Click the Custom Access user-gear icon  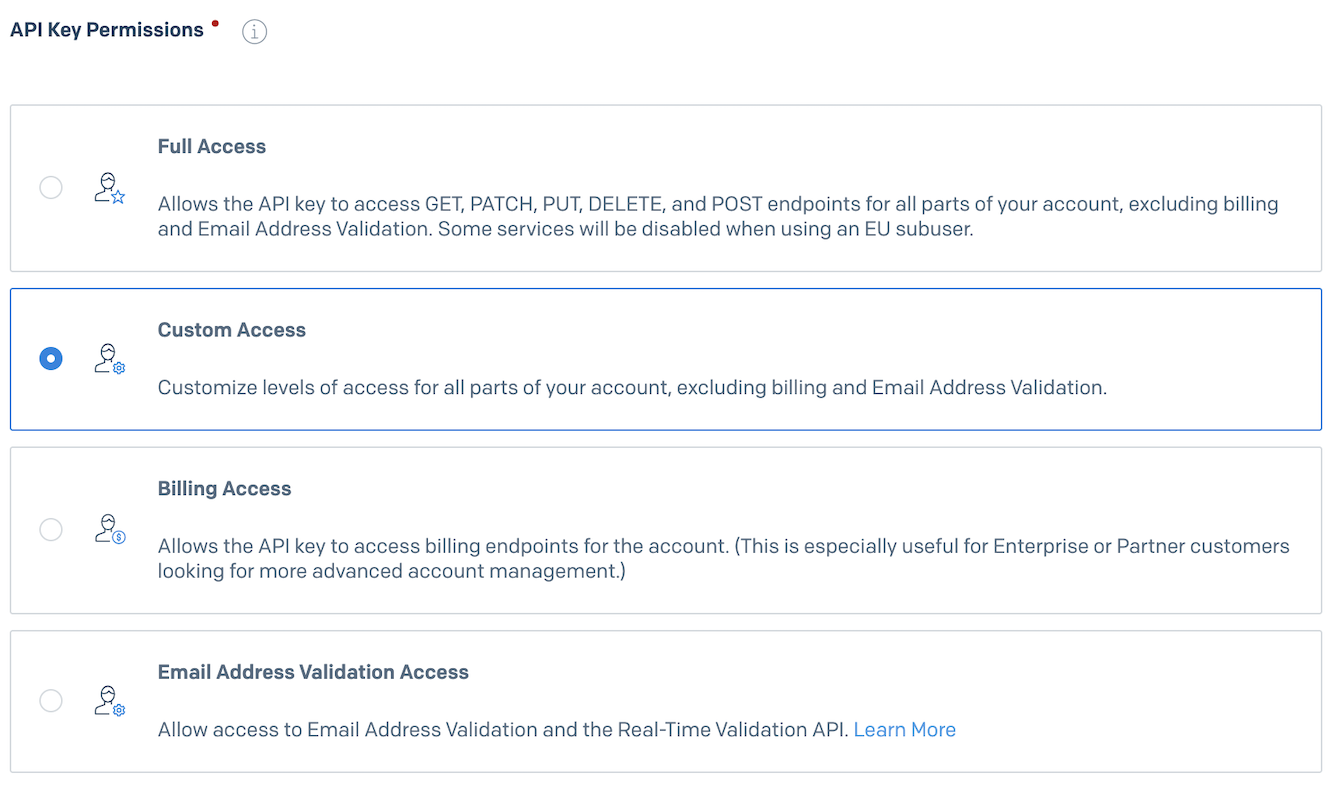click(110, 358)
